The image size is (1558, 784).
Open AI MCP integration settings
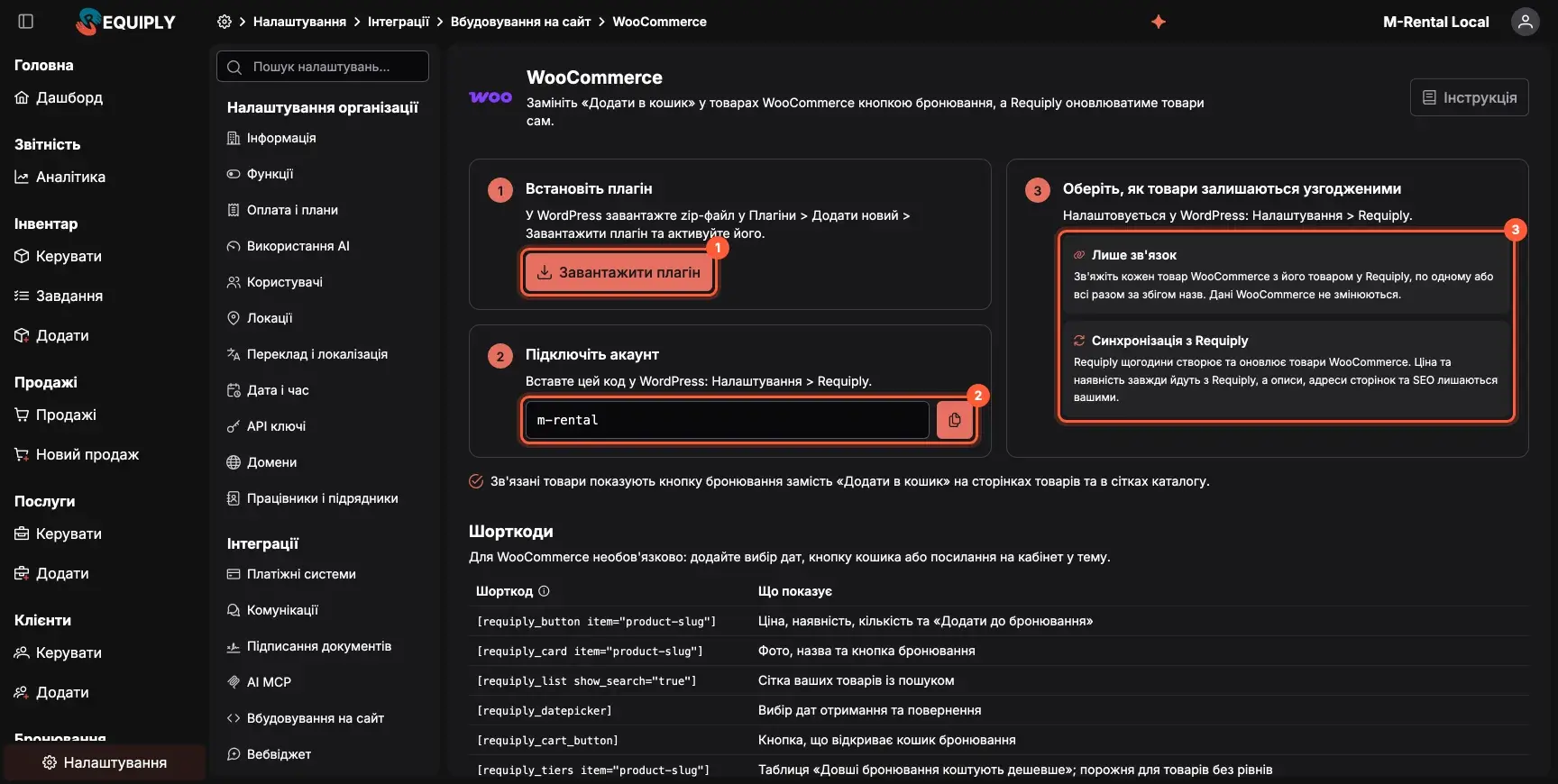click(x=259, y=682)
